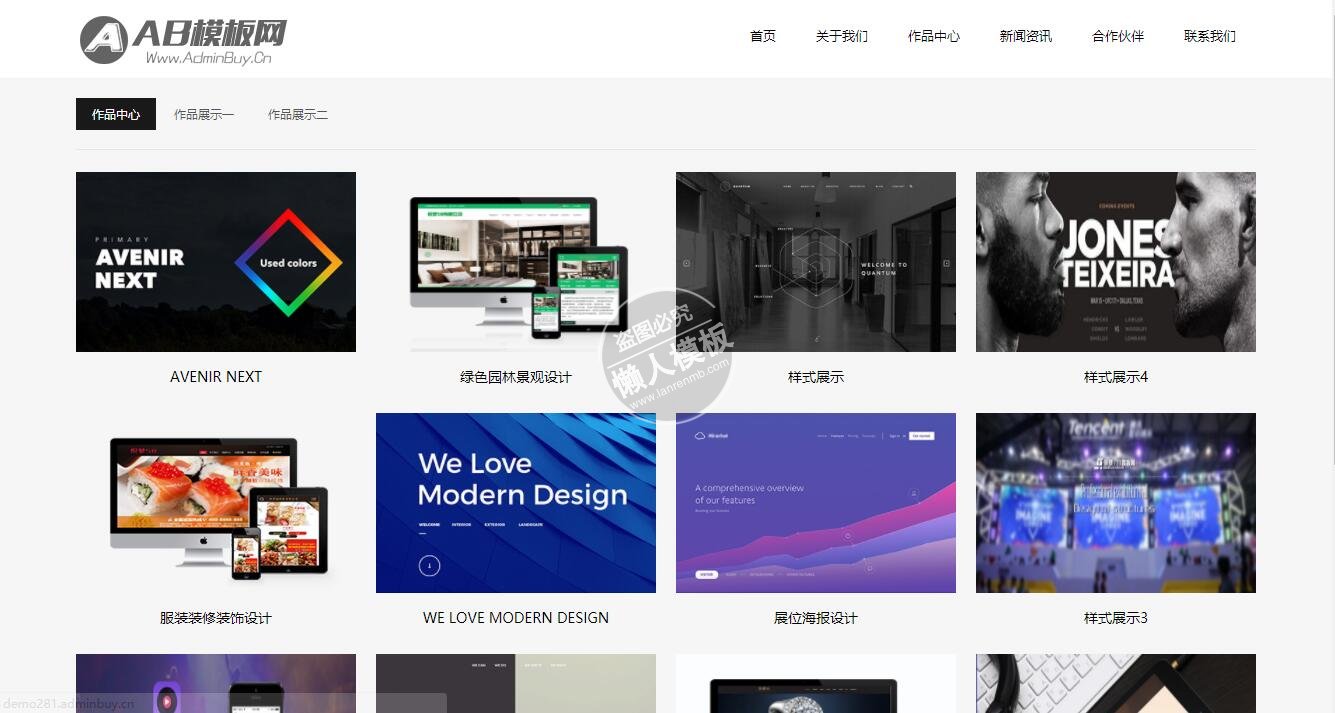Screen dimensions: 1335x713
Task: Go to 关于我们 in the top navigation
Action: [x=841, y=36]
